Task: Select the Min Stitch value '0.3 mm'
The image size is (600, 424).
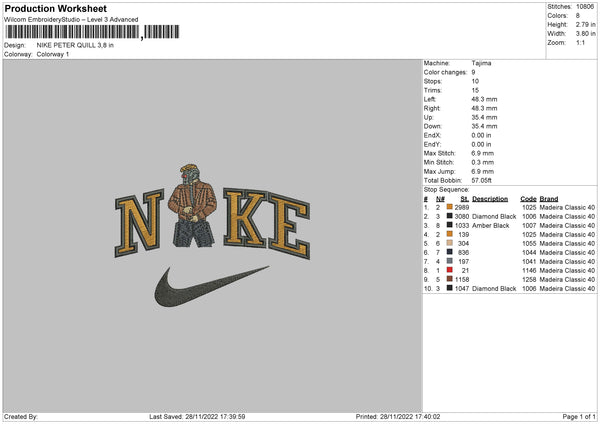Action: click(x=483, y=162)
